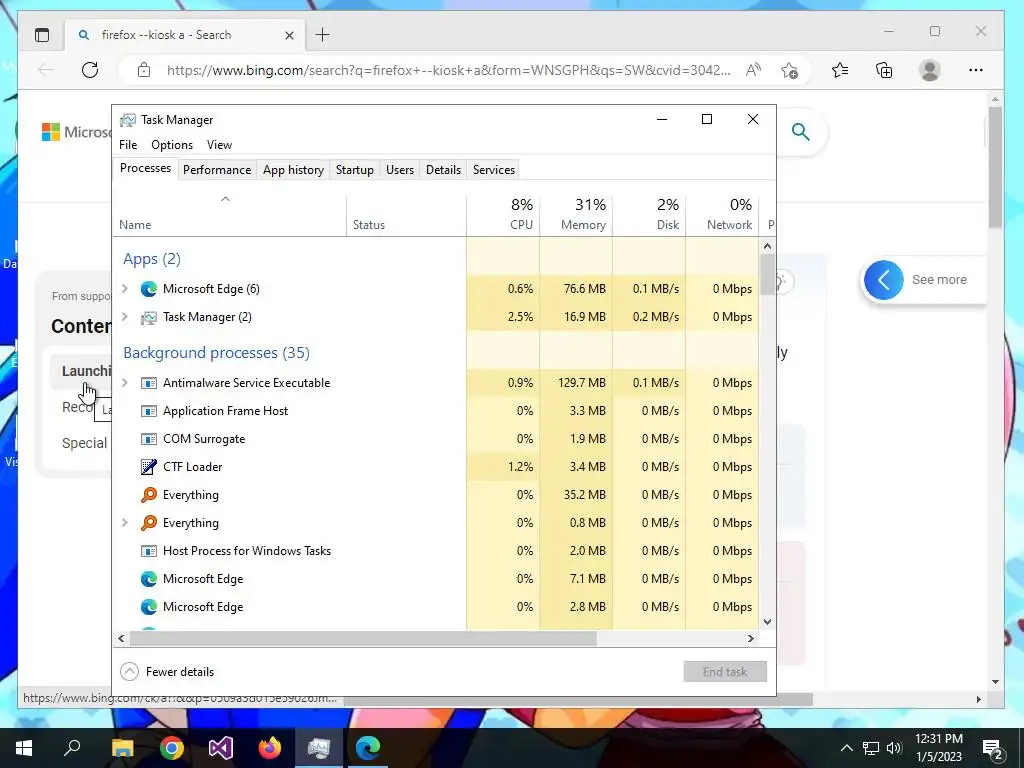Open a new tab in Edge
The width and height of the screenshot is (1024, 768).
coord(323,35)
